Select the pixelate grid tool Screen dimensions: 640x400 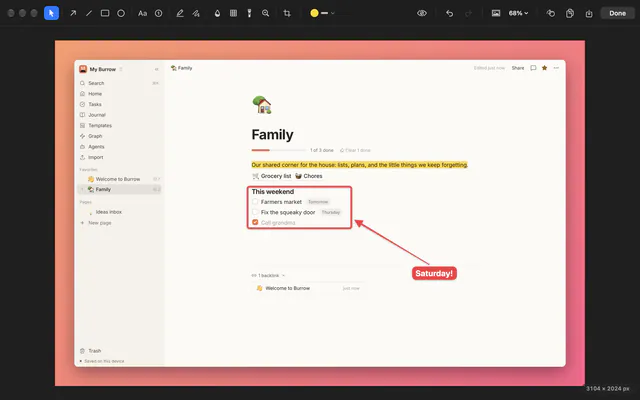(x=233, y=13)
